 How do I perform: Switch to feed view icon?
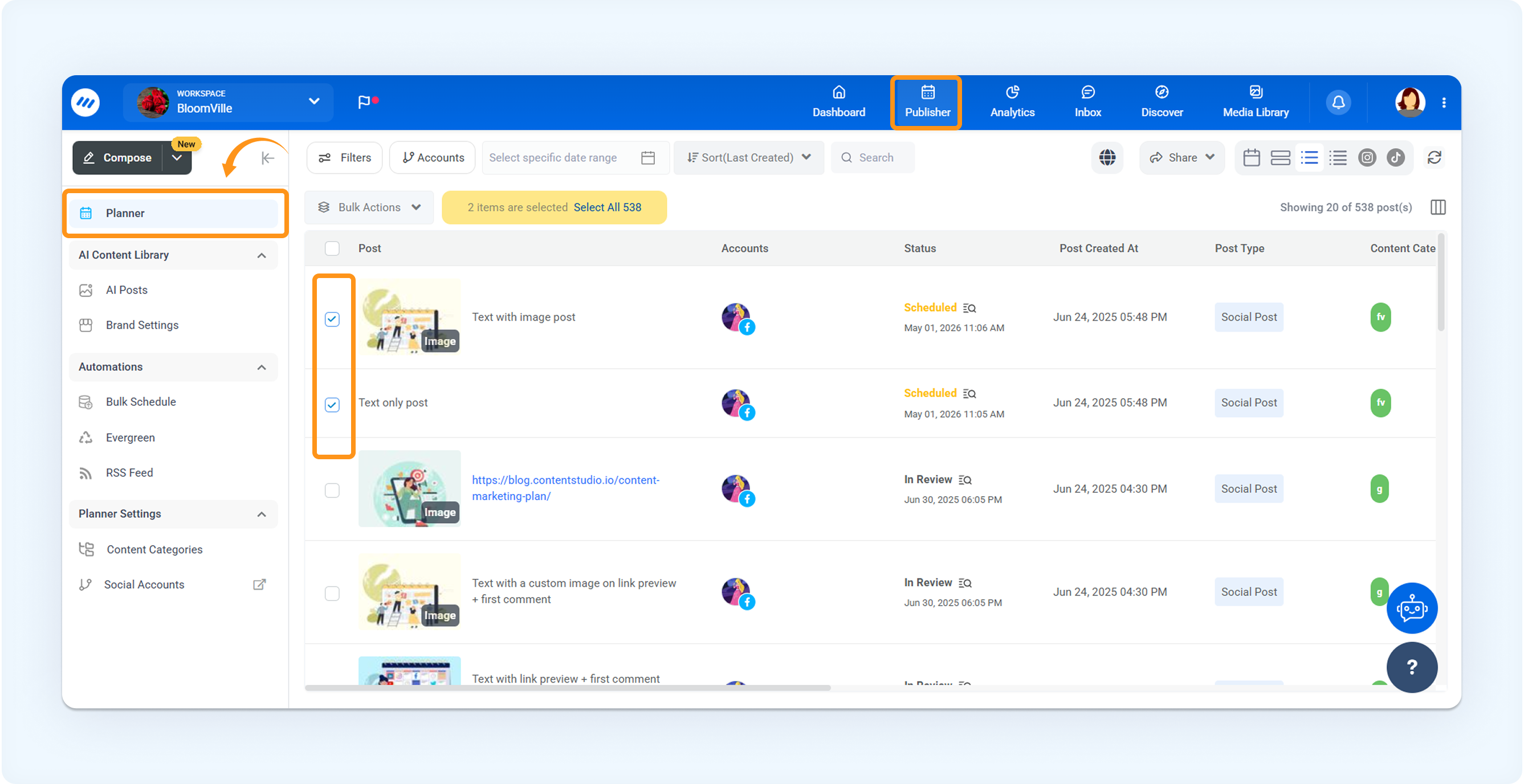click(x=1280, y=158)
